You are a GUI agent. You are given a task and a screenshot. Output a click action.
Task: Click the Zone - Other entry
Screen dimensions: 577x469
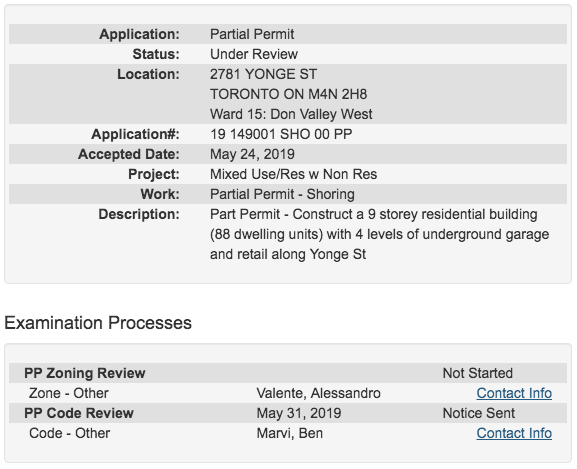(69, 393)
